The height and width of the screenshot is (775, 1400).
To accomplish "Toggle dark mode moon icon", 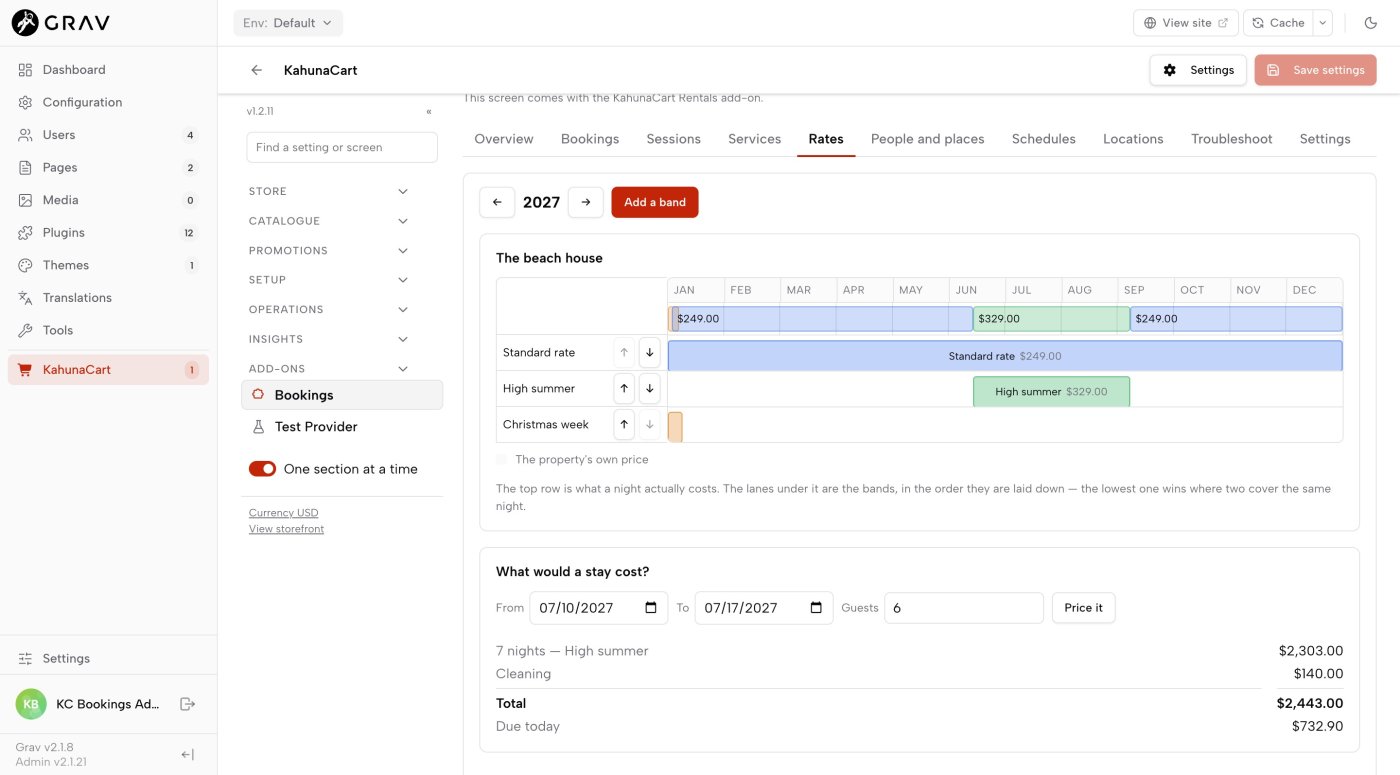I will [x=1370, y=23].
